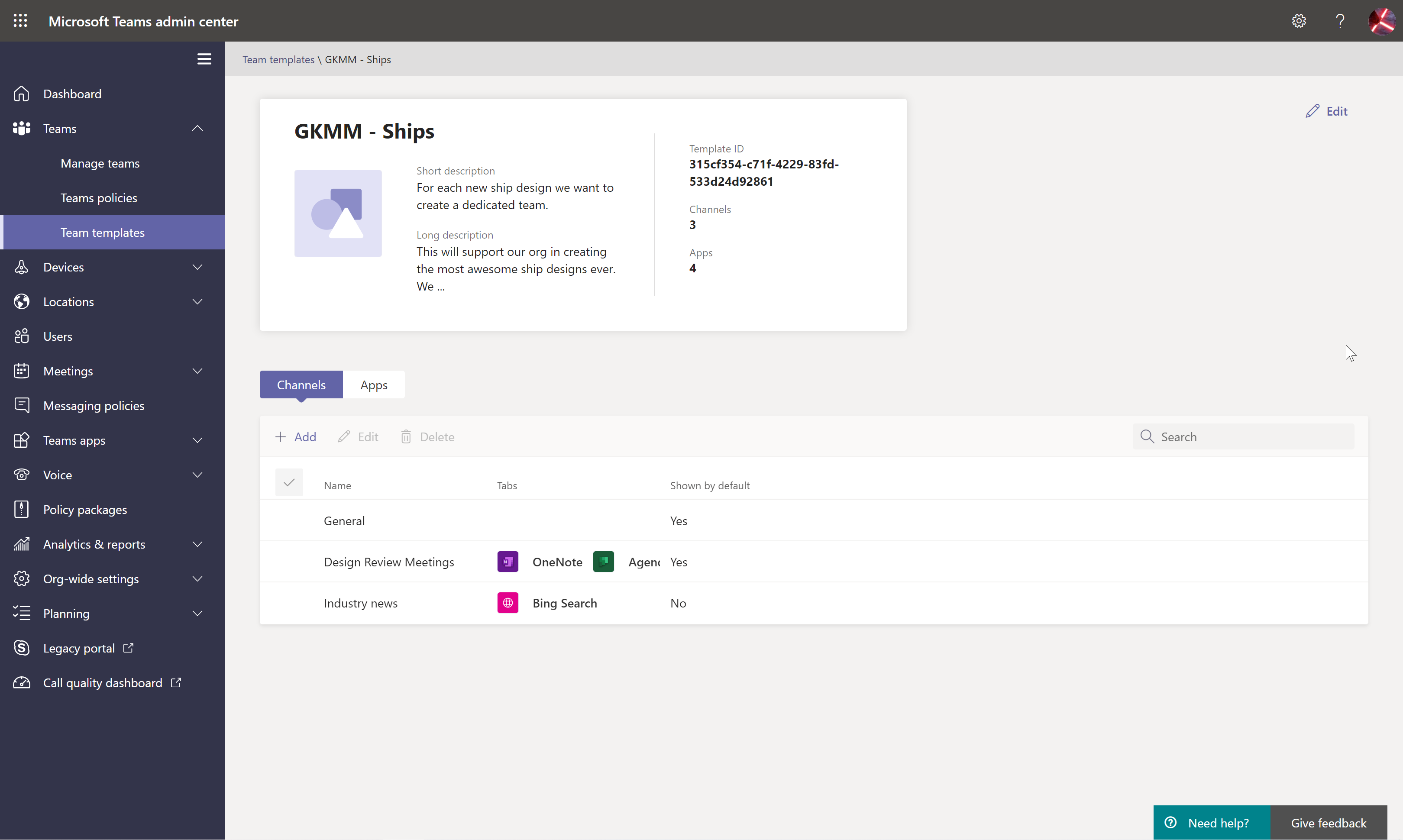Click the Need help? button

pyautogui.click(x=1212, y=822)
